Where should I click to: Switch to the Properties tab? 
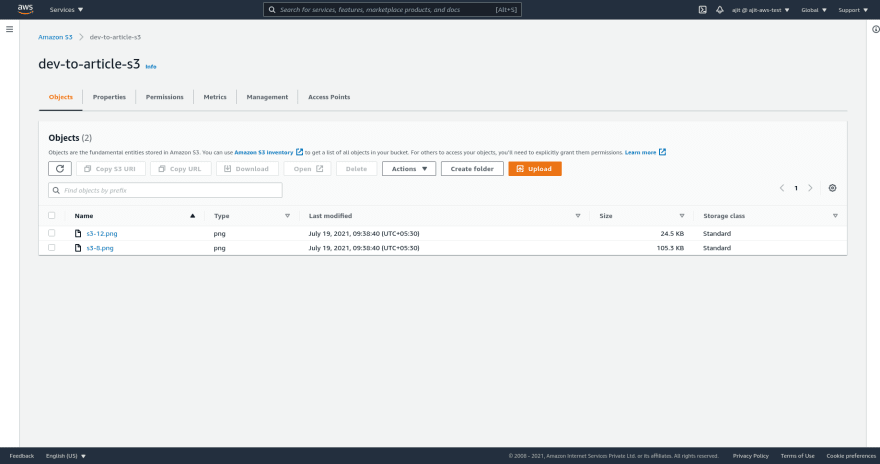pyautogui.click(x=109, y=97)
